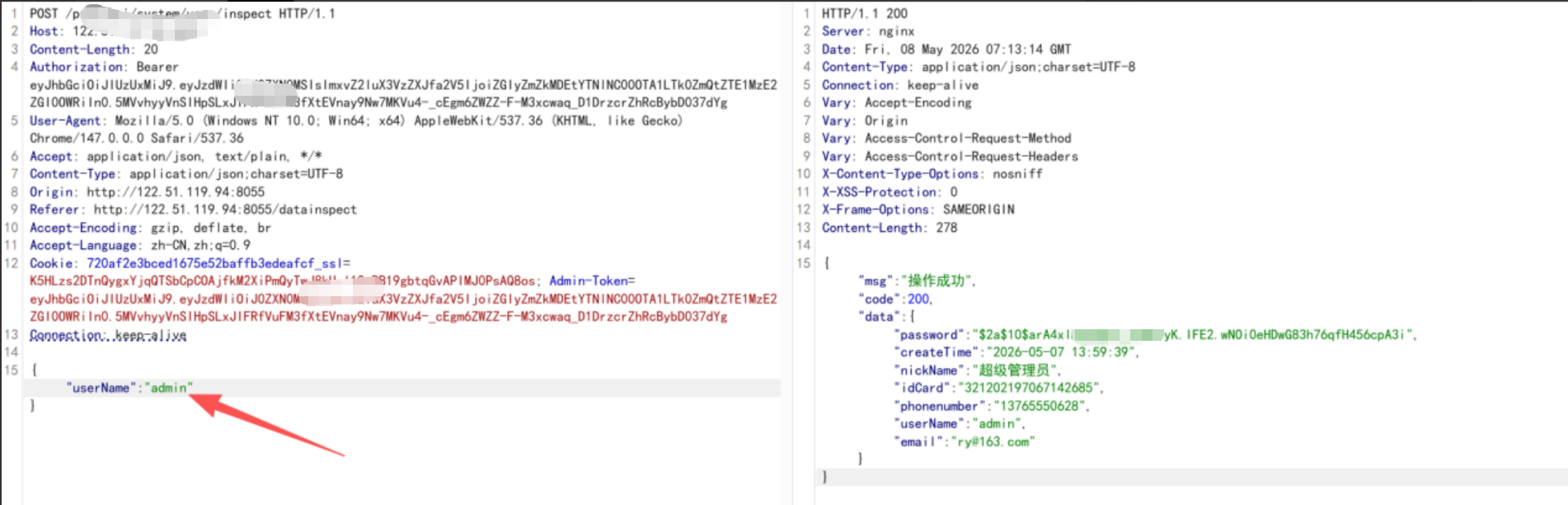1568x505 pixels.
Task: Click "Content-Length: 20" in the request
Action: pyautogui.click(x=94, y=50)
